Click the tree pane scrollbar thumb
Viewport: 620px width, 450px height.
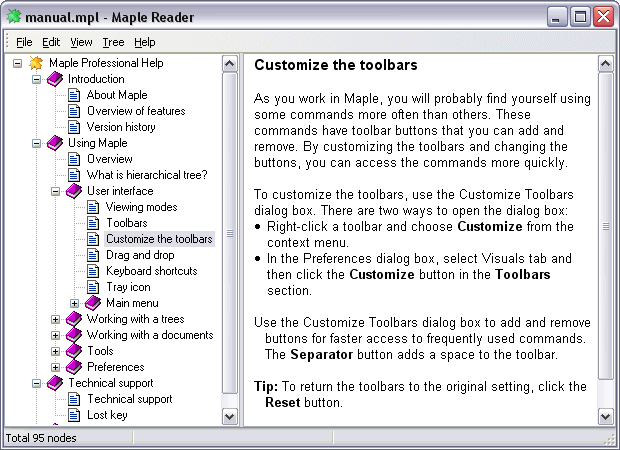coord(230,233)
